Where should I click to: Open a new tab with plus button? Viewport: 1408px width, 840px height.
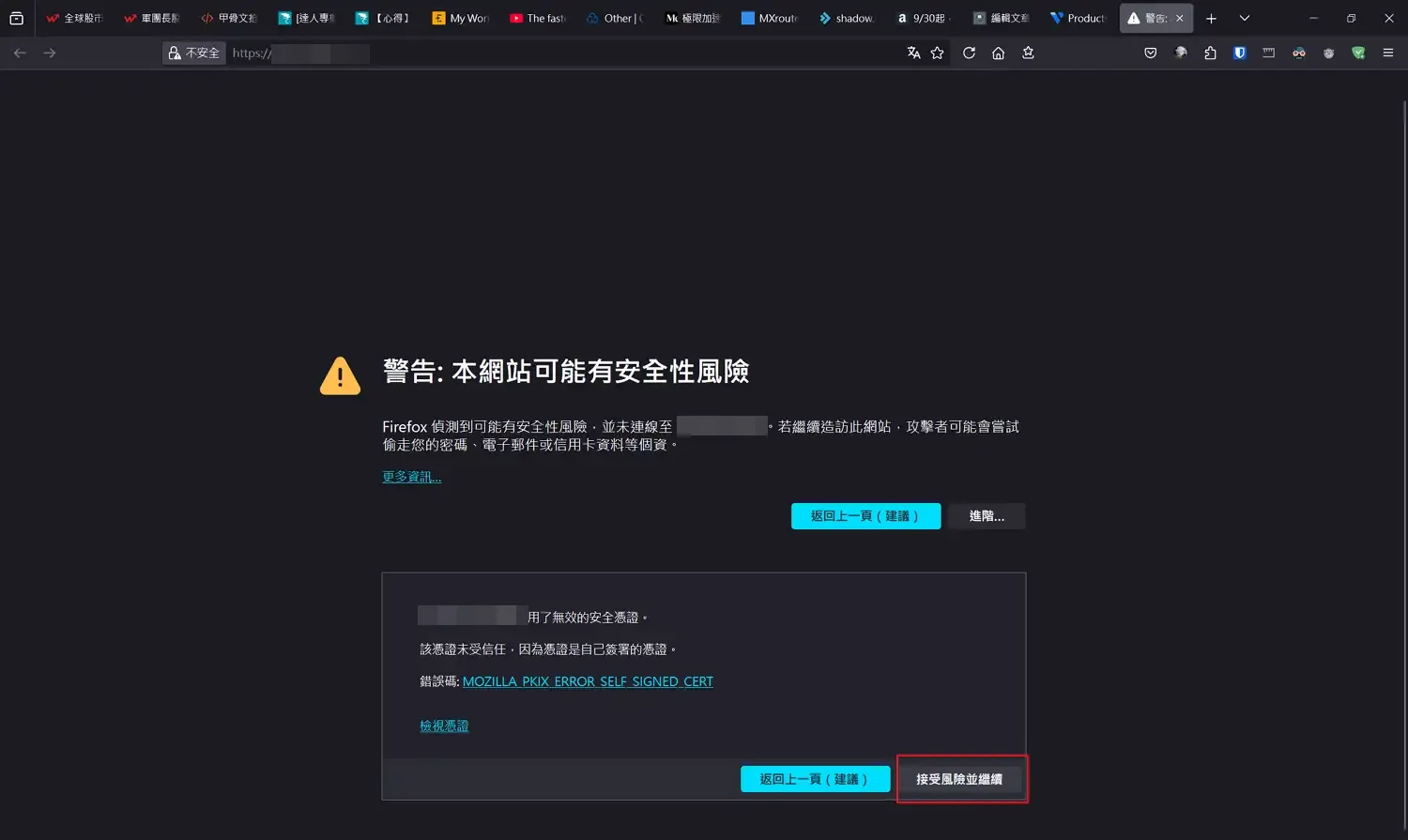(1211, 18)
